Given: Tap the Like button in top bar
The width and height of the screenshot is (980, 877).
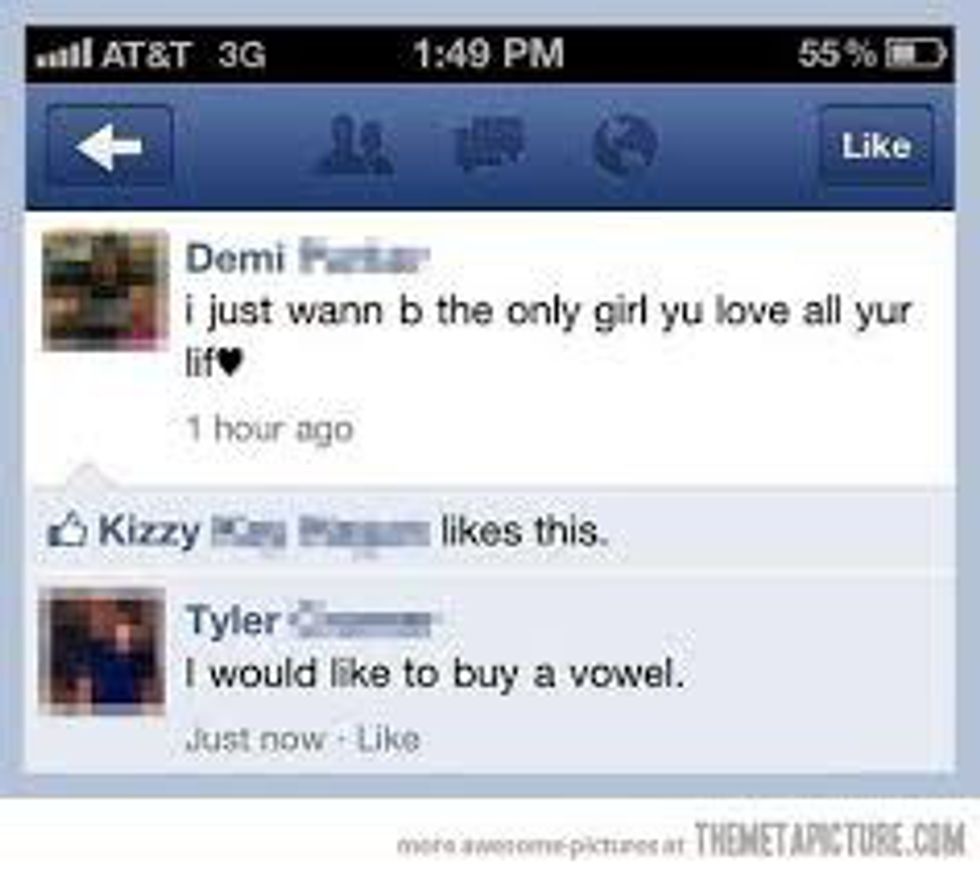Looking at the screenshot, I should click(876, 146).
